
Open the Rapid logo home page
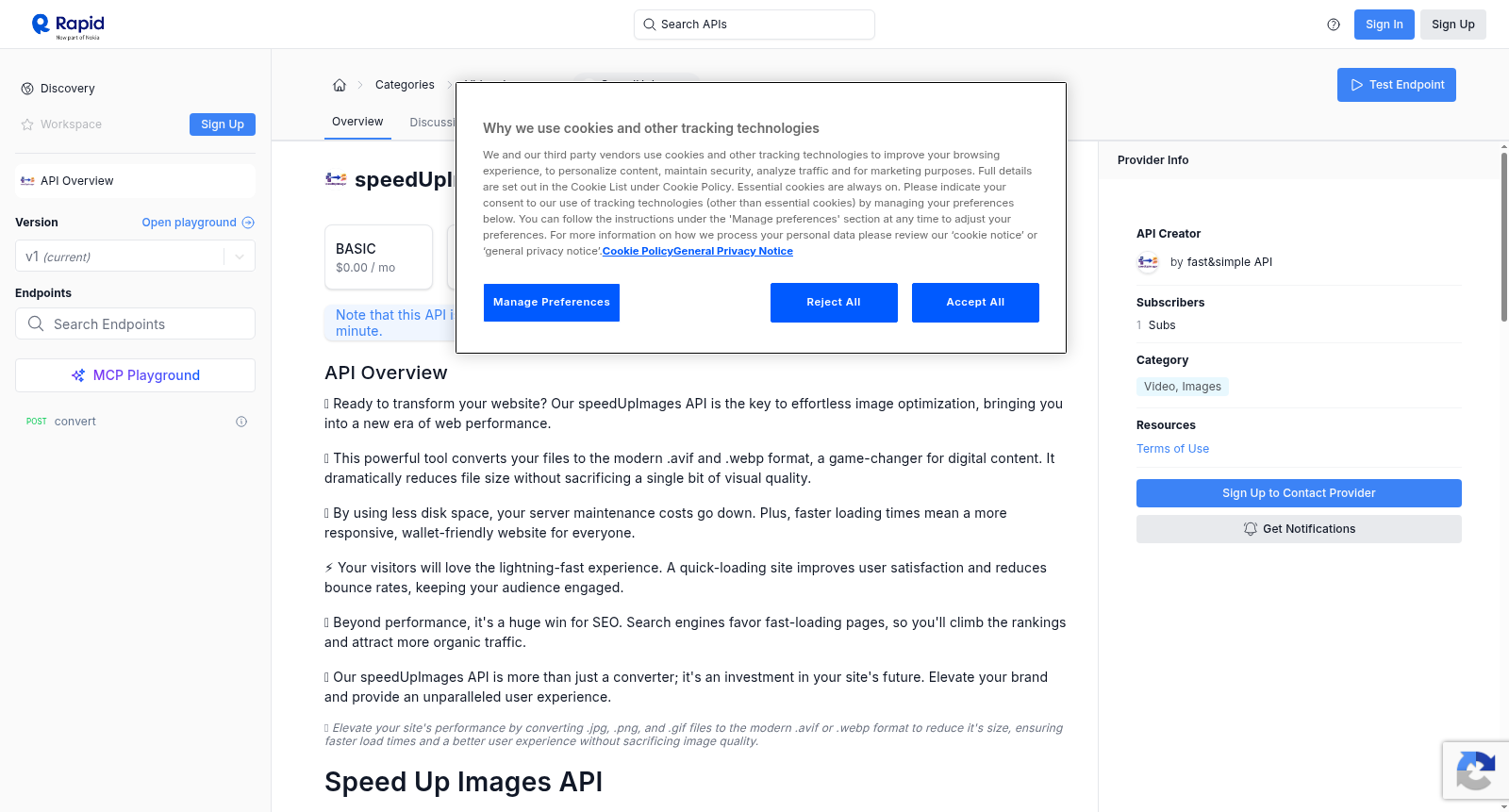[68, 25]
